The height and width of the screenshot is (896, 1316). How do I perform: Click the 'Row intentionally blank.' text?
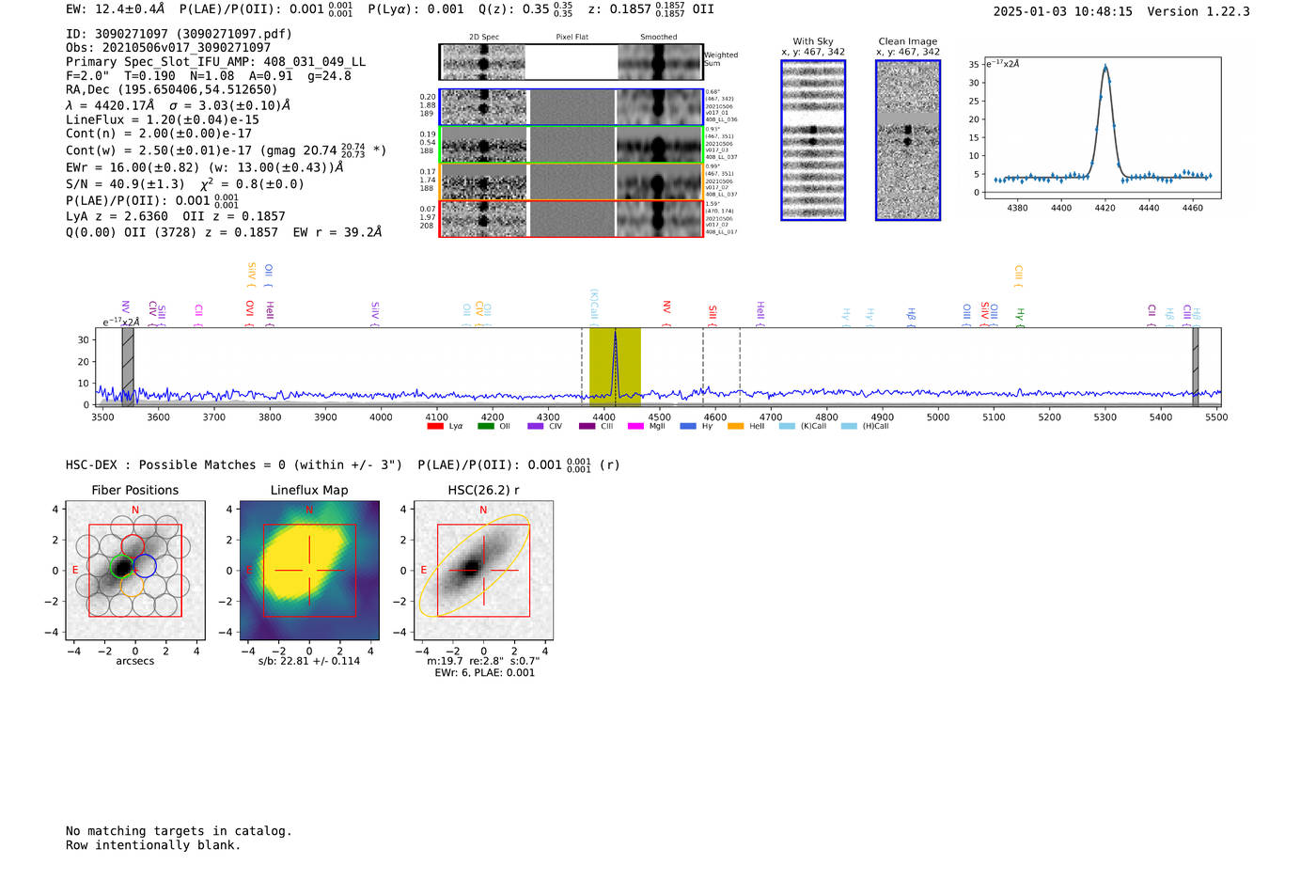click(x=153, y=845)
